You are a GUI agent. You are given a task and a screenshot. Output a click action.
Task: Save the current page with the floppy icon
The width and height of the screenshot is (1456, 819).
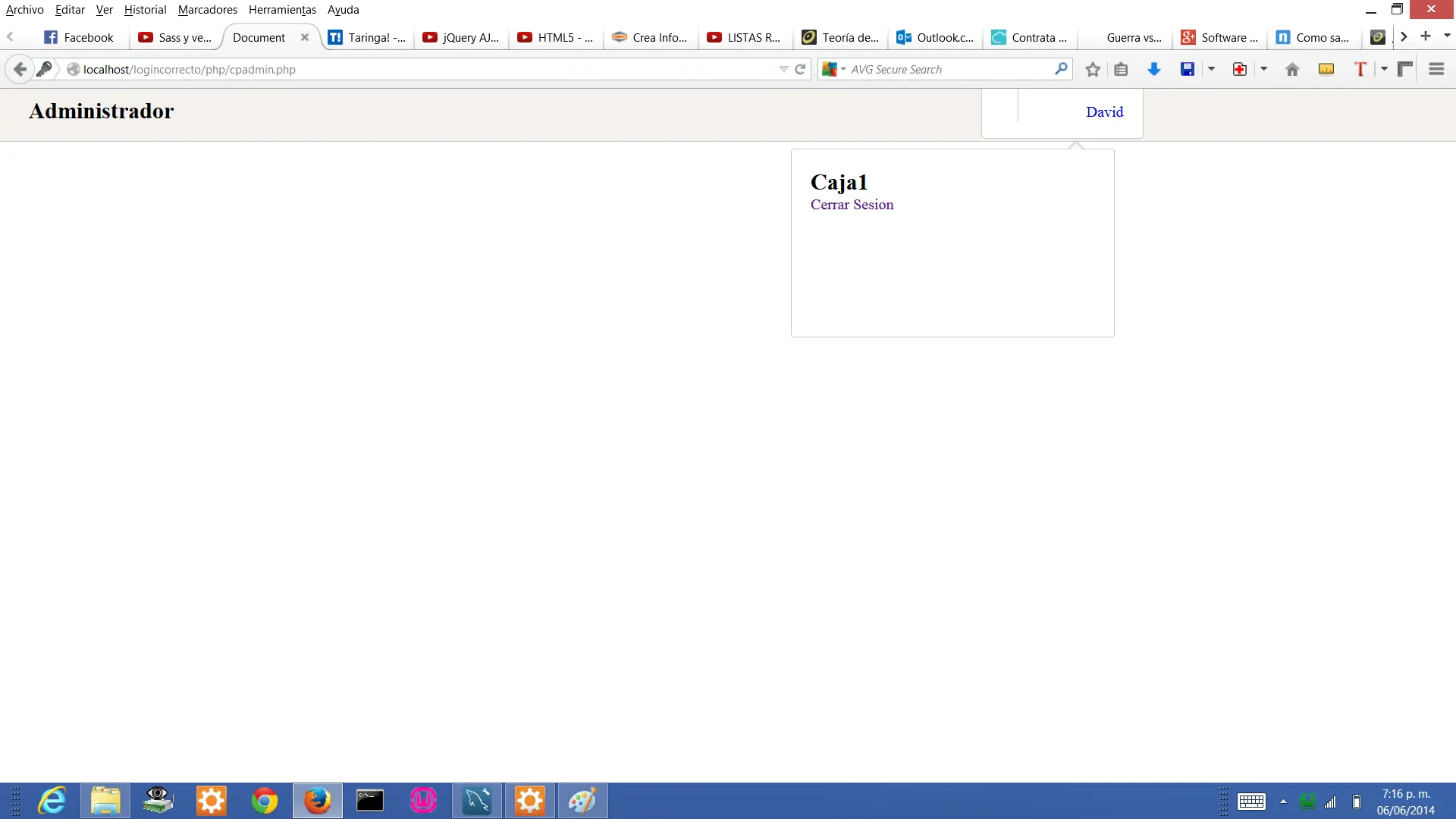1187,69
